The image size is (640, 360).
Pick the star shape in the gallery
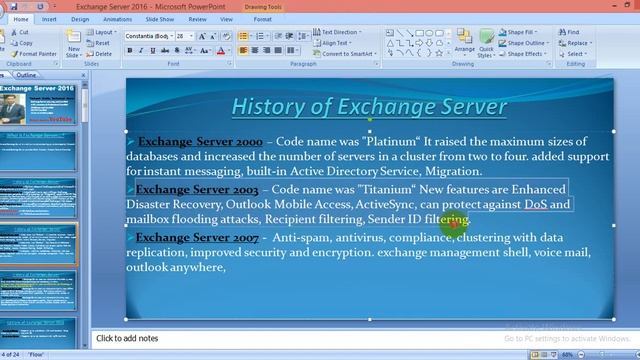439,53
